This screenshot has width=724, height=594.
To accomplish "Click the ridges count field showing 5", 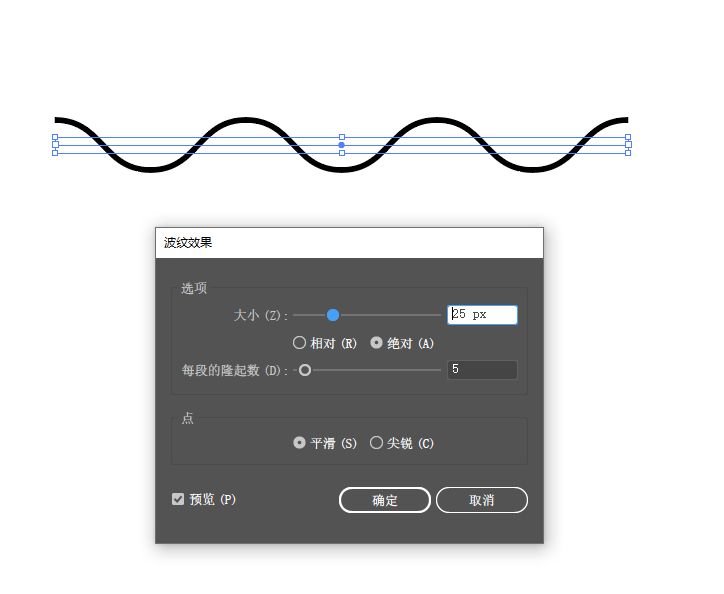I will (x=482, y=370).
